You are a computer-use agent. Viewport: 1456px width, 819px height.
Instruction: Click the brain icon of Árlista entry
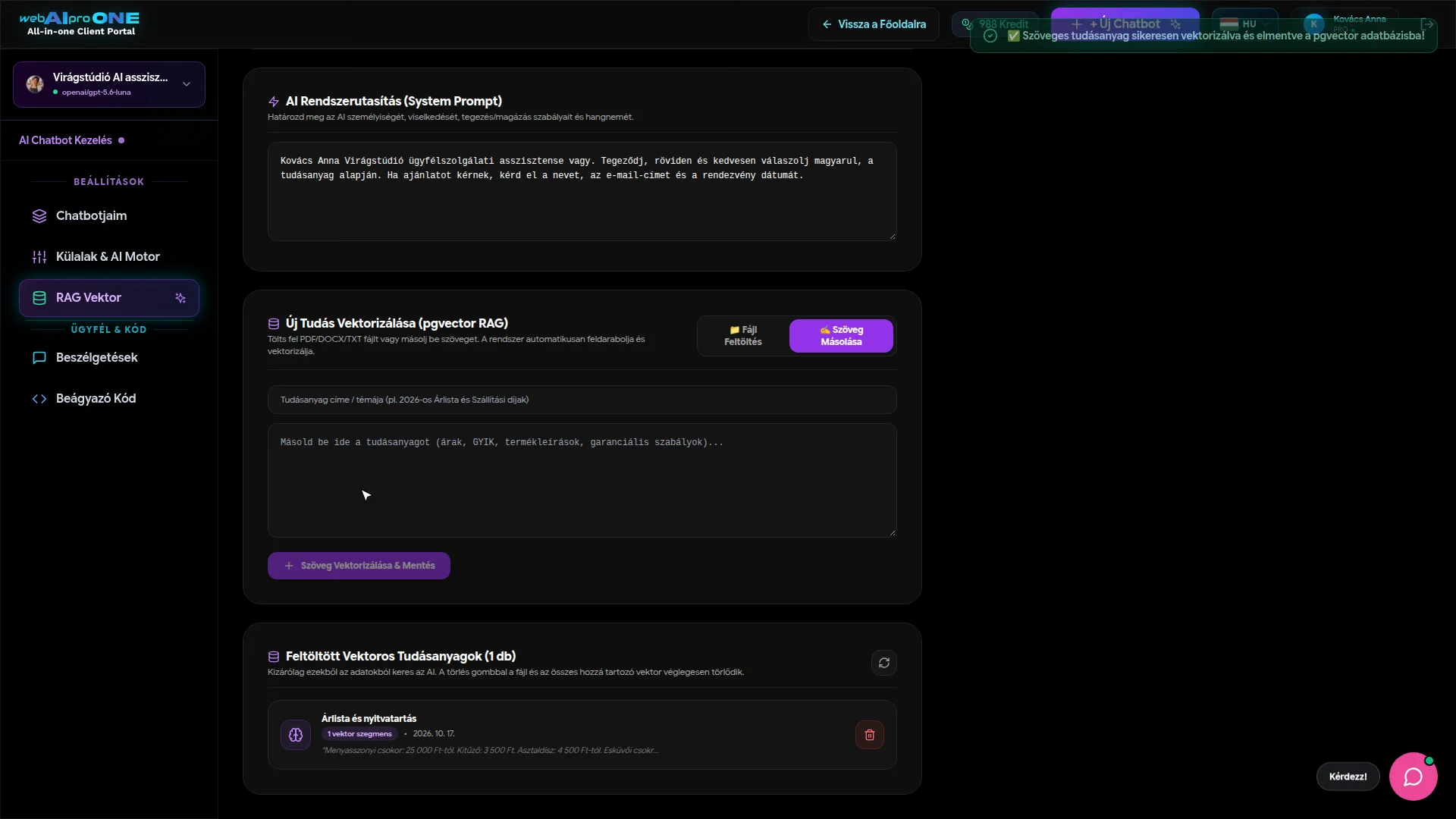(296, 735)
